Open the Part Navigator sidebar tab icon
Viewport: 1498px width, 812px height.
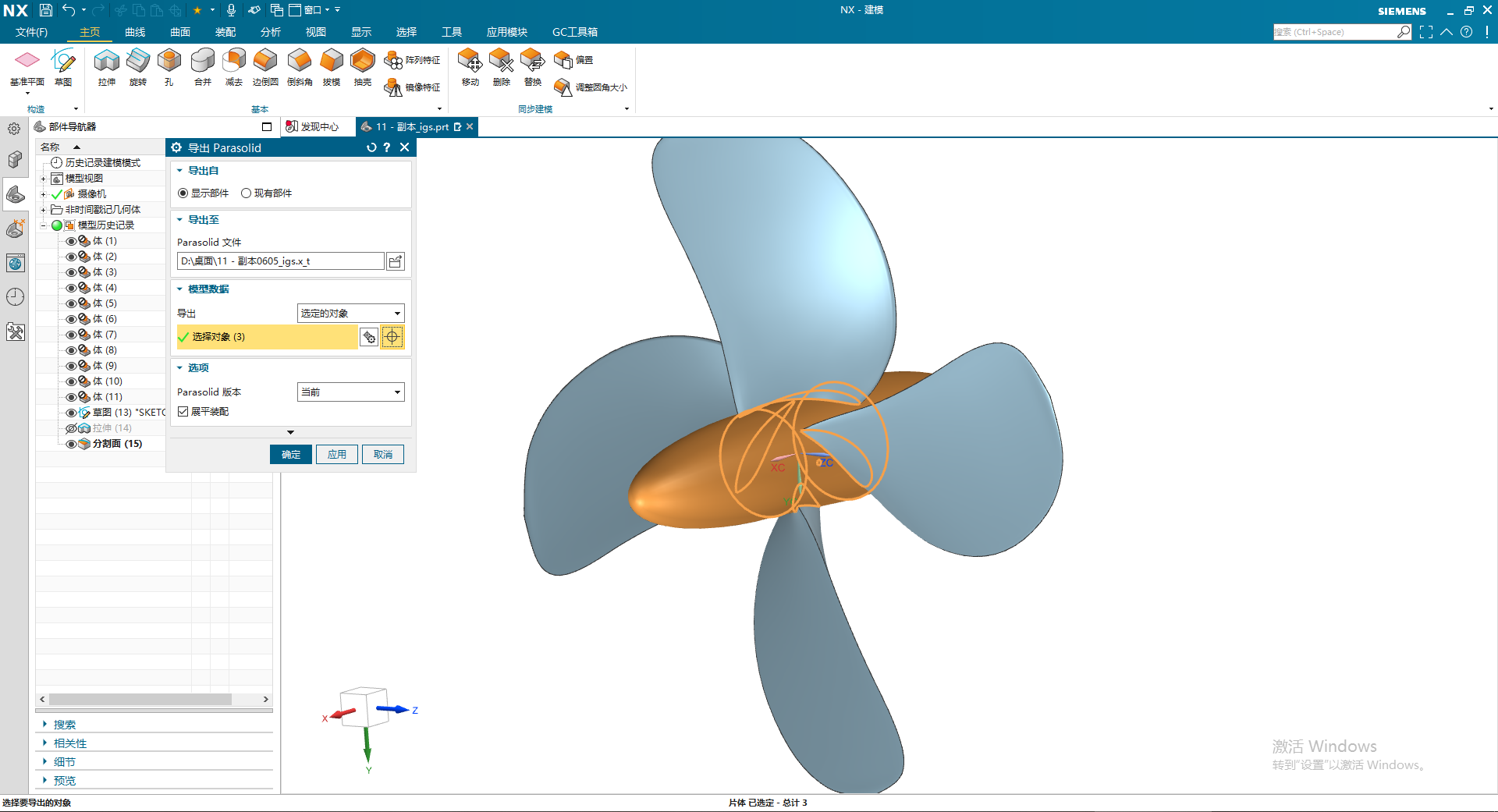pyautogui.click(x=16, y=194)
